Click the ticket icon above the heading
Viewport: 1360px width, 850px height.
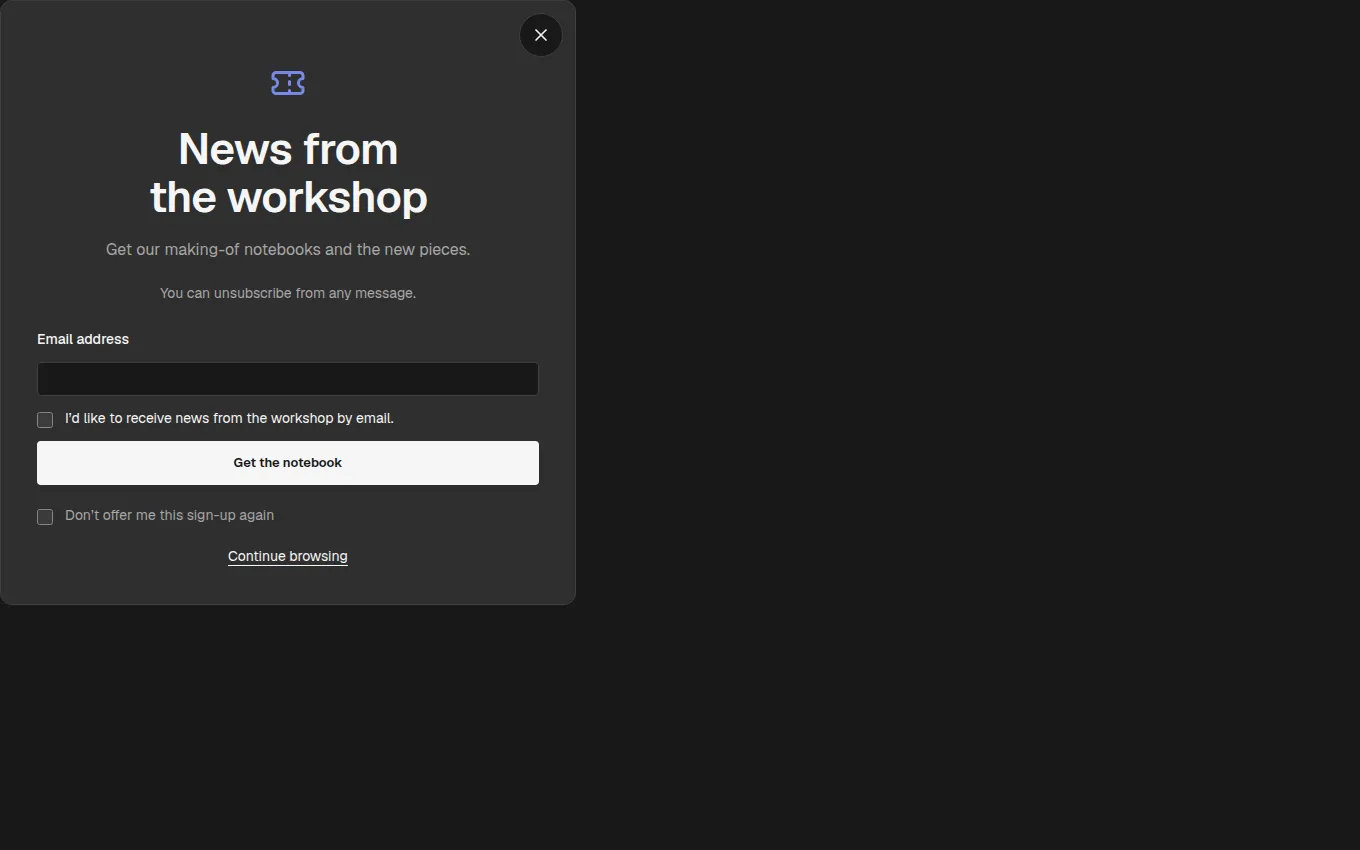pos(288,83)
